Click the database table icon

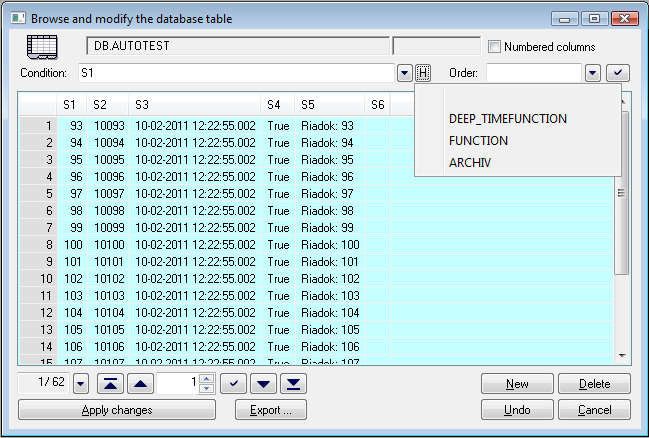pyautogui.click(x=42, y=47)
